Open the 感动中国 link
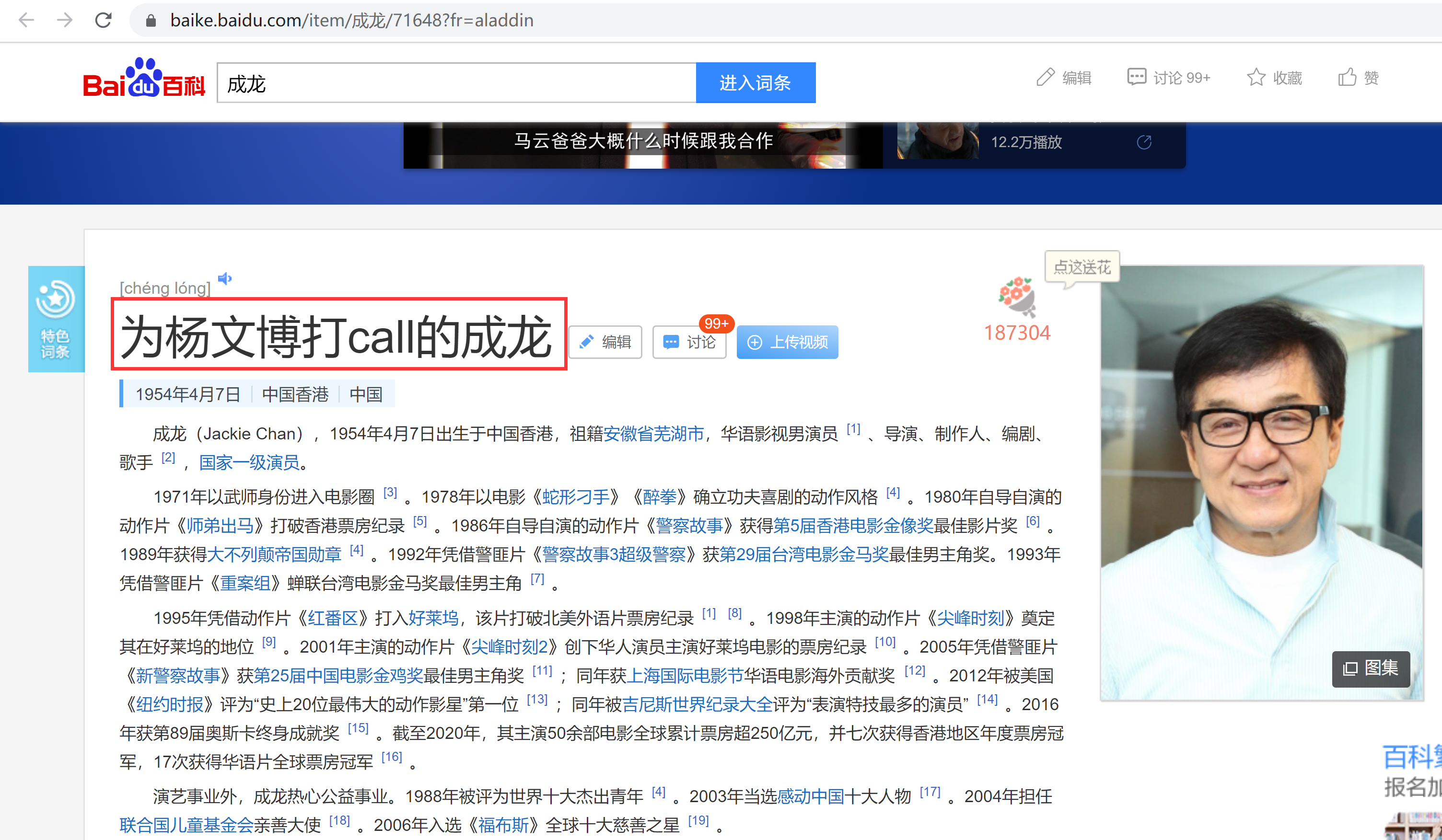 [x=811, y=796]
